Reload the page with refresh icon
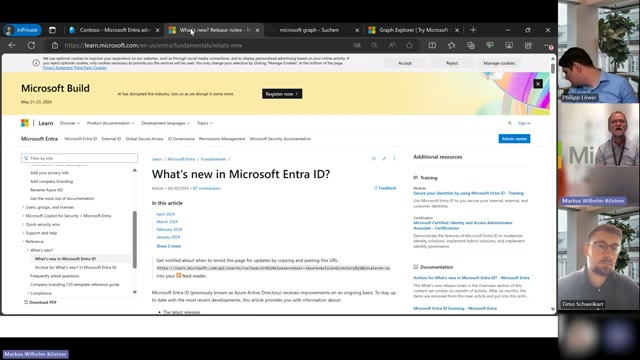640x360 pixels. (31, 45)
